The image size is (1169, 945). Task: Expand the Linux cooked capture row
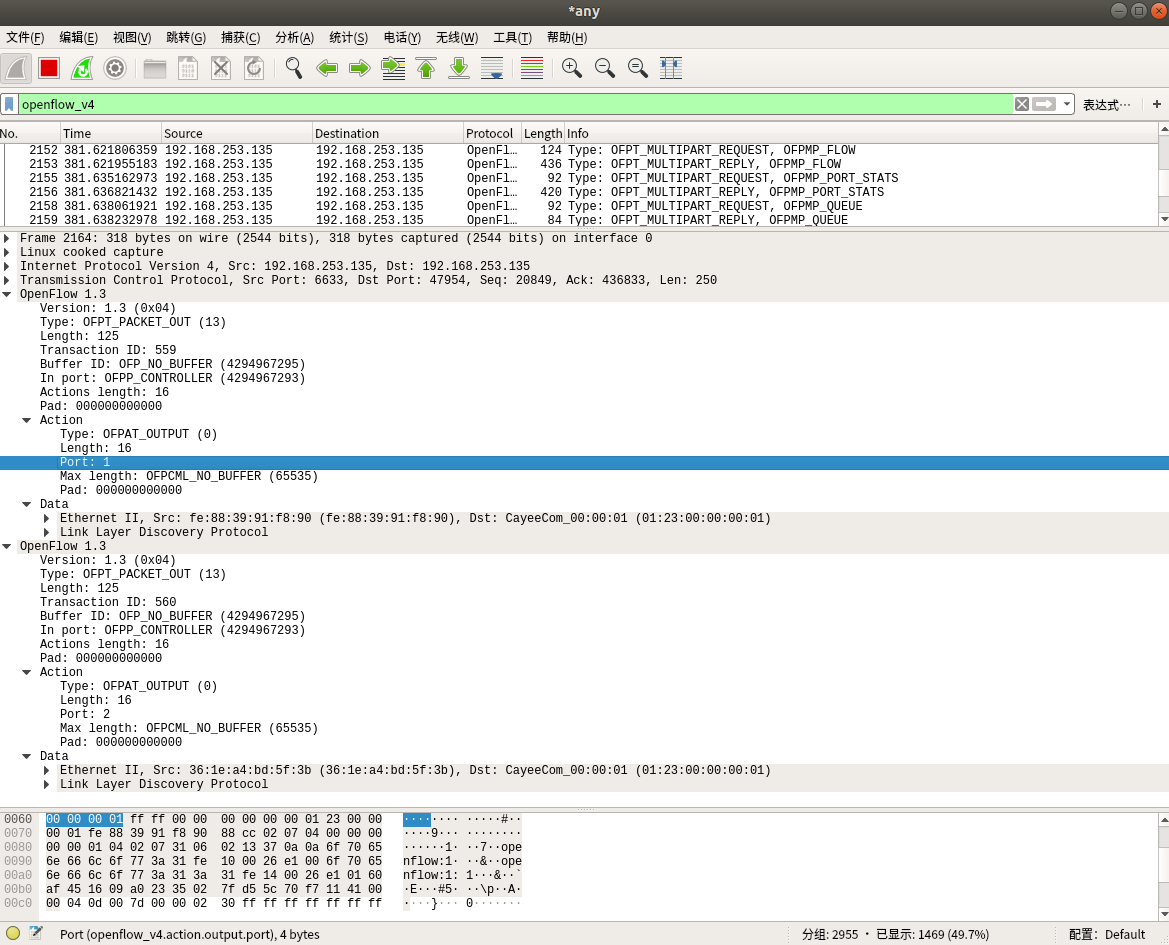[x=7, y=253]
